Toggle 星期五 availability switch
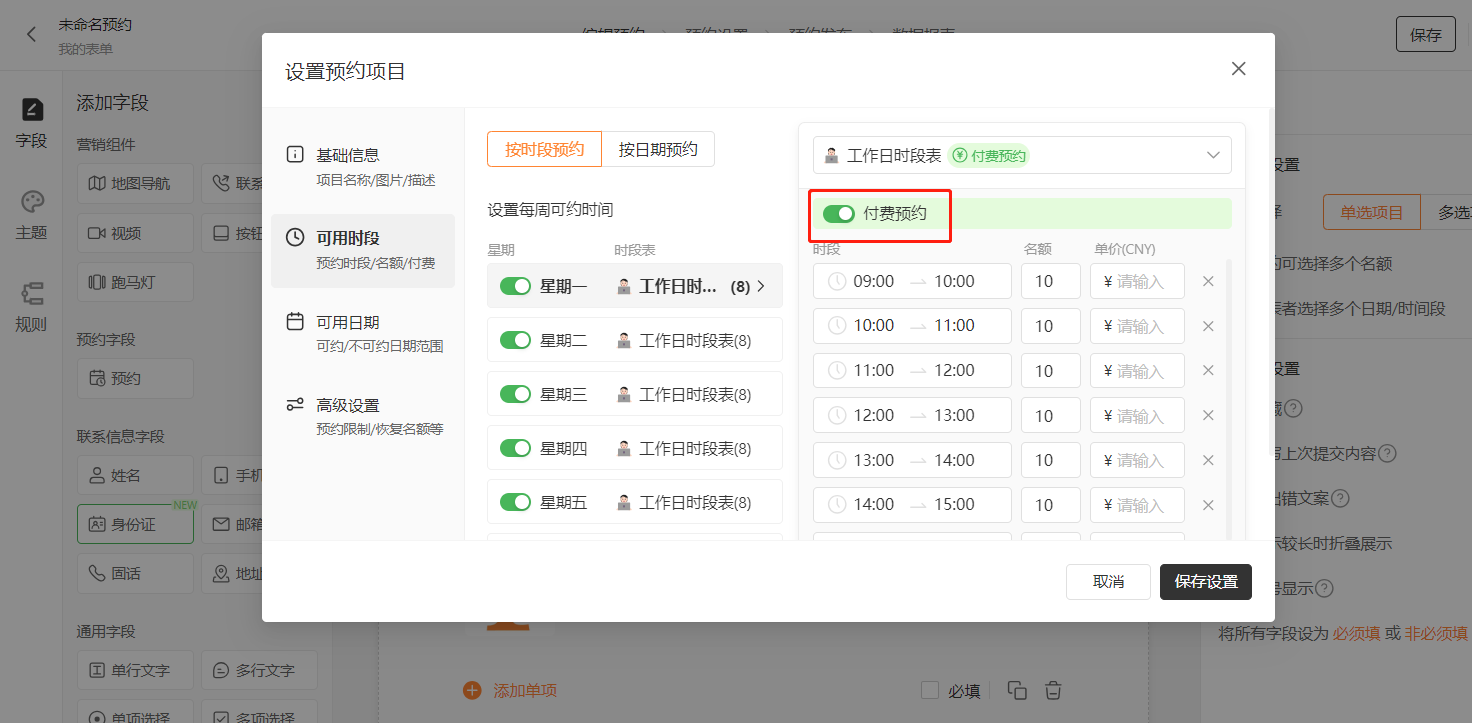The height and width of the screenshot is (723, 1472). (516, 502)
